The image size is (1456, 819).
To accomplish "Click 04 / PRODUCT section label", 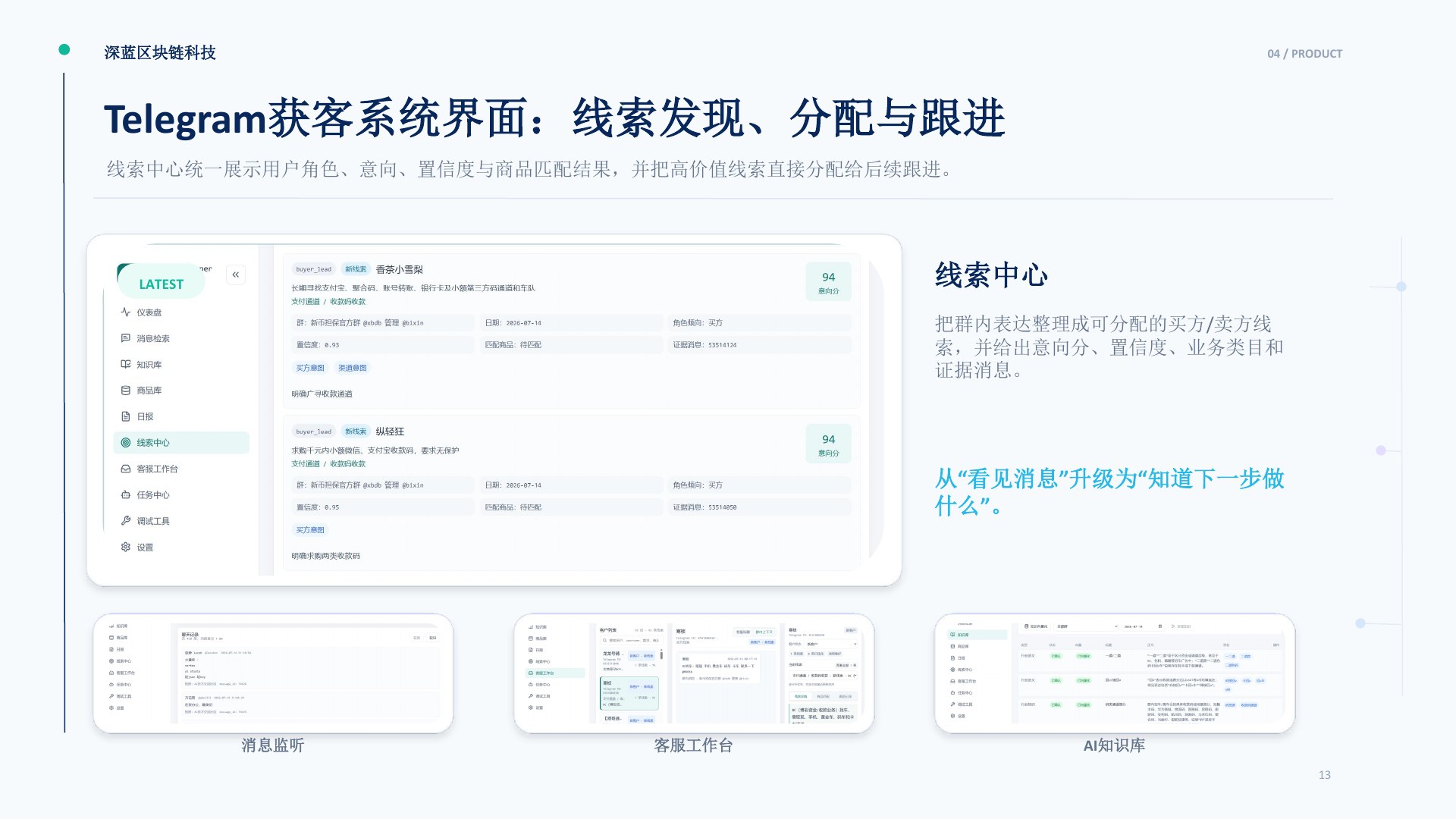I will (x=1304, y=54).
